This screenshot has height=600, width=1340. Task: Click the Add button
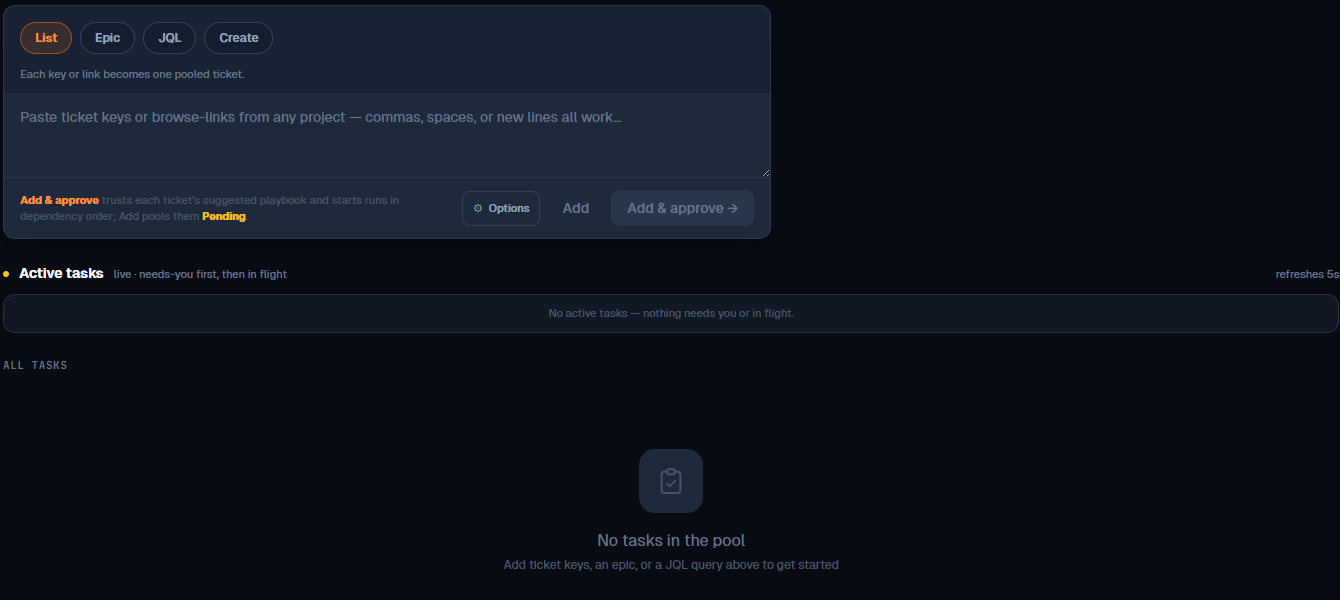pyautogui.click(x=575, y=208)
